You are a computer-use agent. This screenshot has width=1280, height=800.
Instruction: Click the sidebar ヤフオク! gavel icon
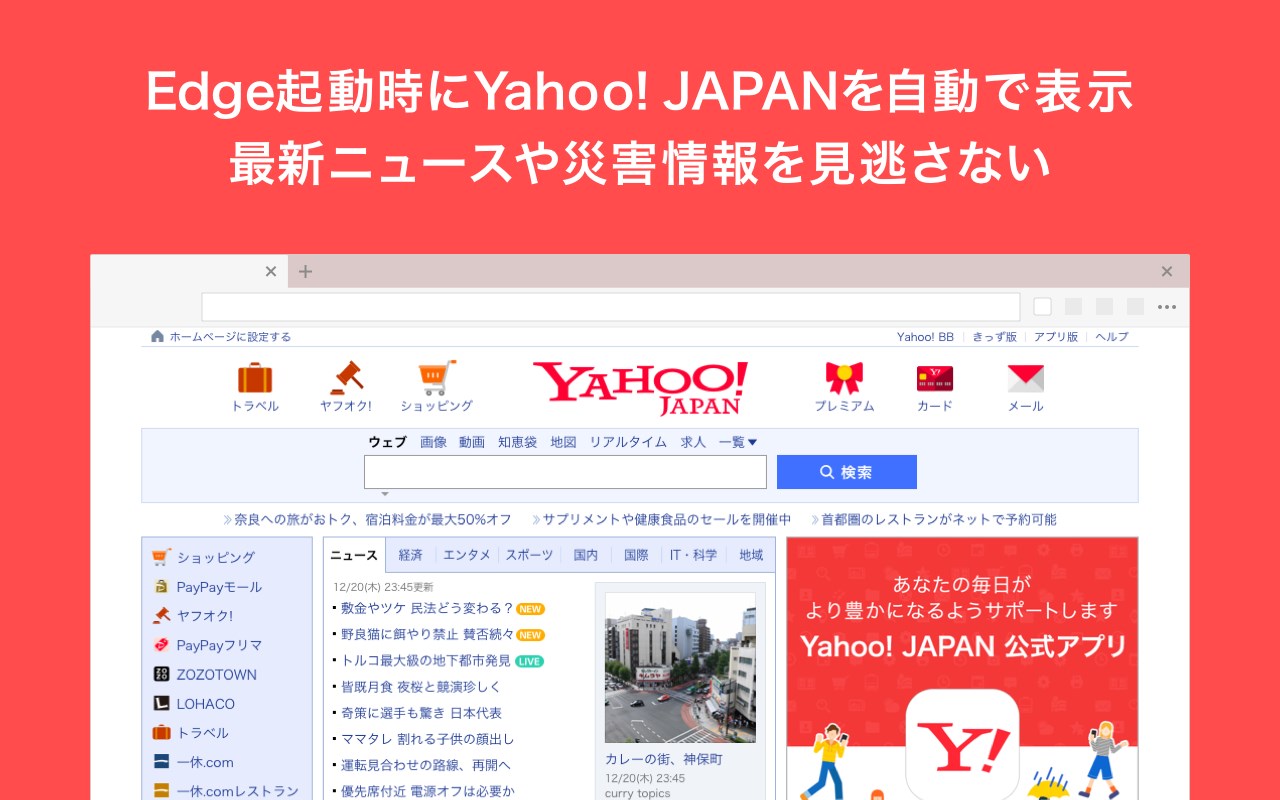tap(161, 616)
